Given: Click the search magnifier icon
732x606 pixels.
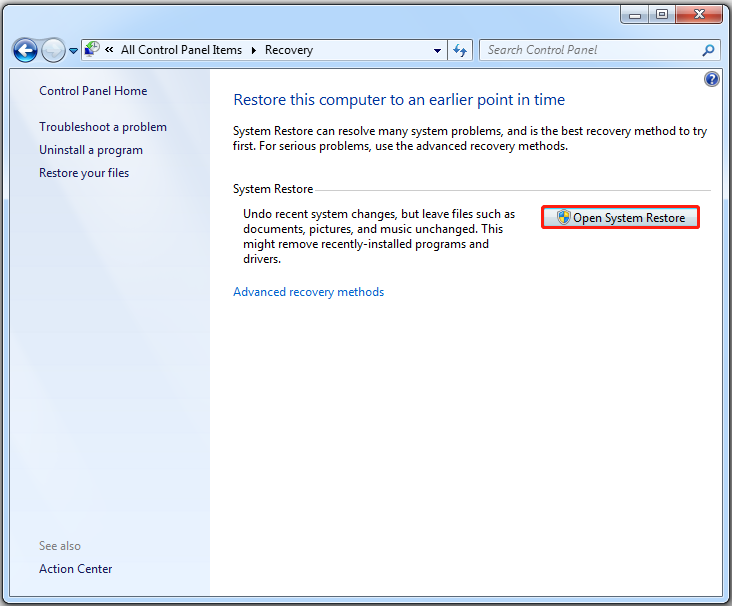Looking at the screenshot, I should click(x=708, y=50).
